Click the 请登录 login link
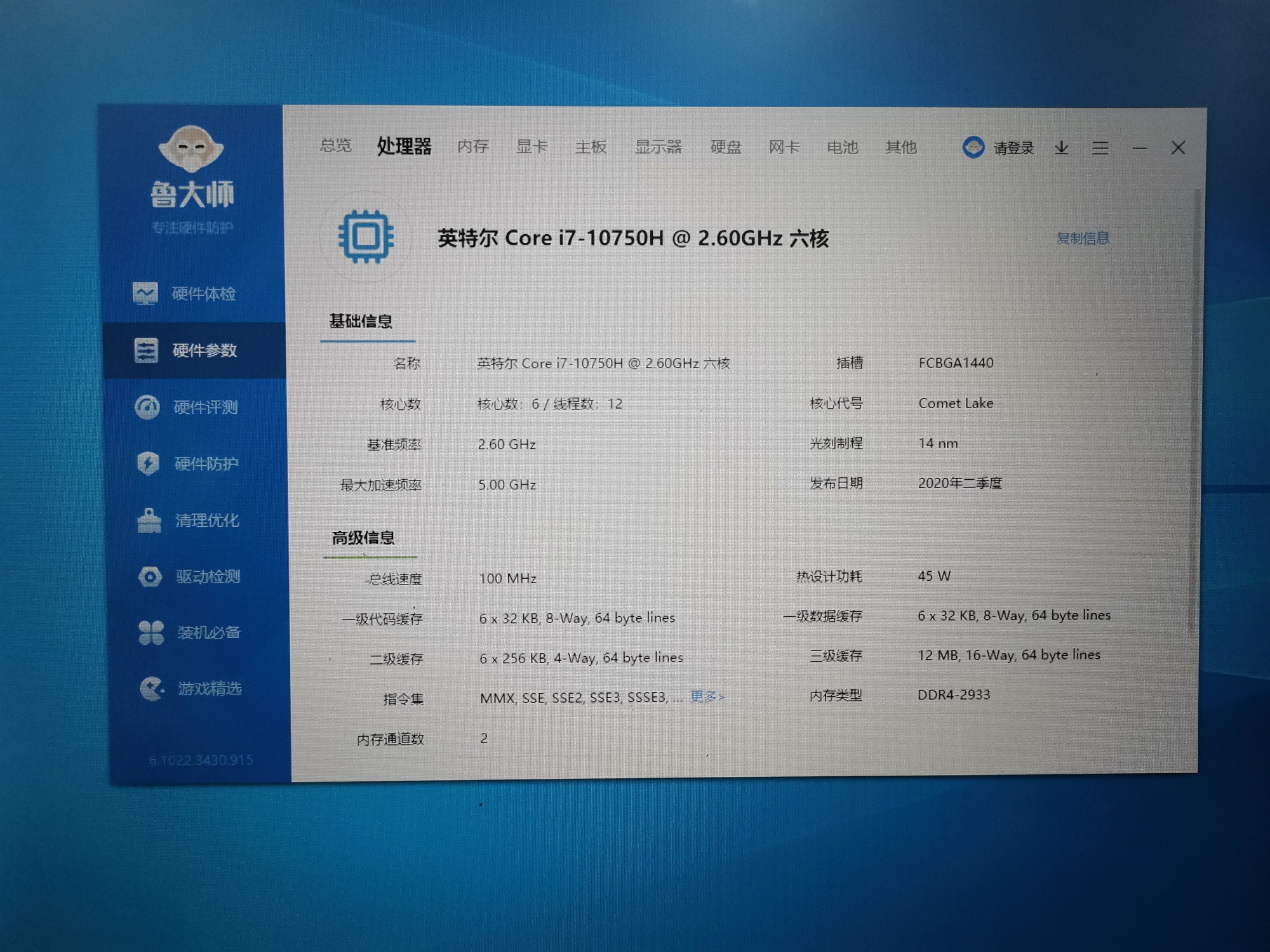1270x952 pixels. tap(1013, 149)
